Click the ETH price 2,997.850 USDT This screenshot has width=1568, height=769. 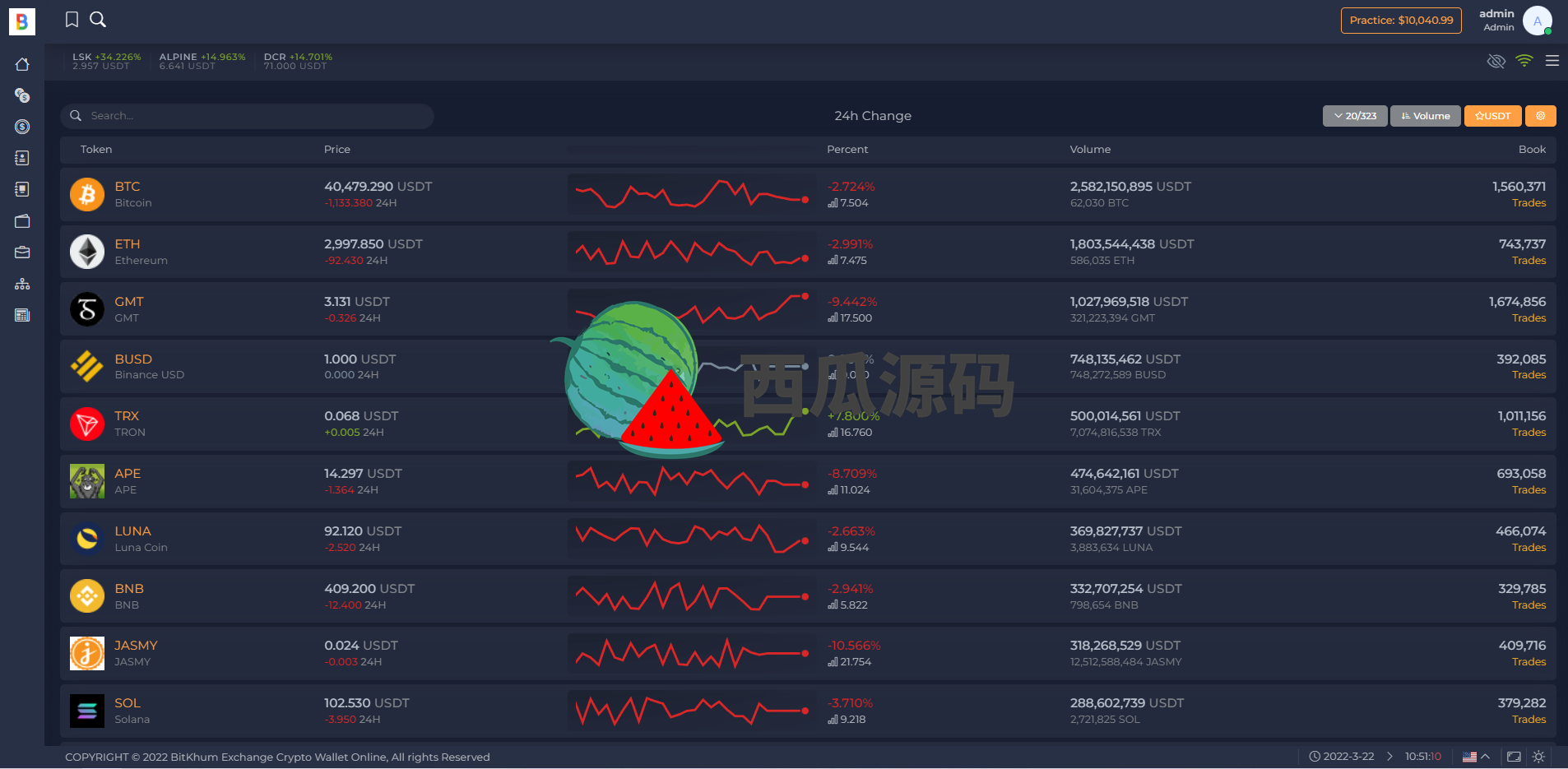coord(373,244)
